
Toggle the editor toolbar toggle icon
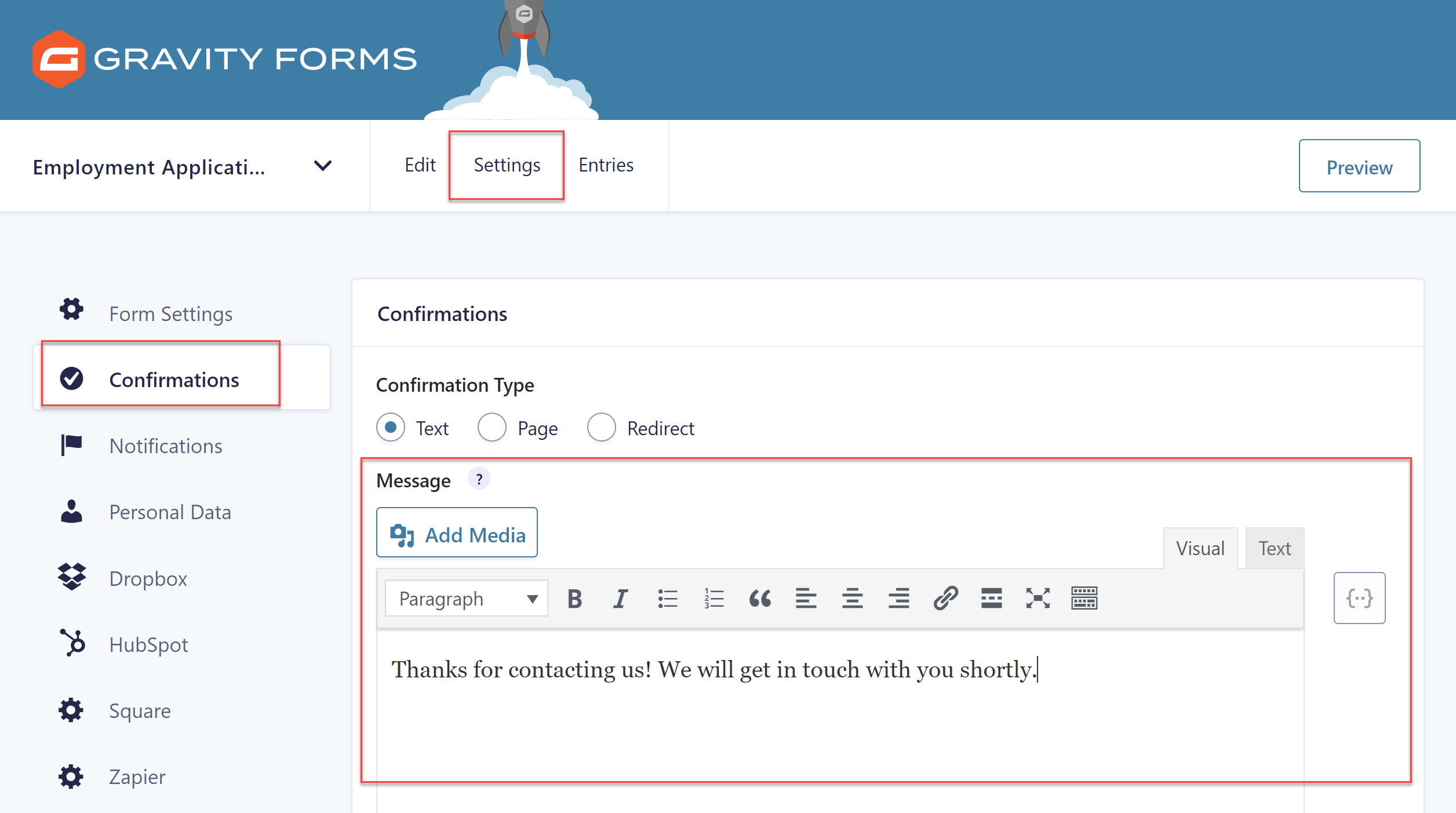pos(1084,599)
